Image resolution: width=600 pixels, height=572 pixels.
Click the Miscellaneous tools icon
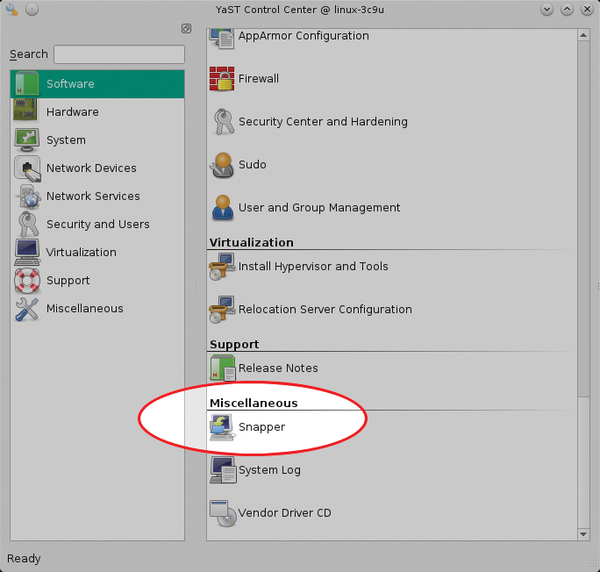pos(27,309)
